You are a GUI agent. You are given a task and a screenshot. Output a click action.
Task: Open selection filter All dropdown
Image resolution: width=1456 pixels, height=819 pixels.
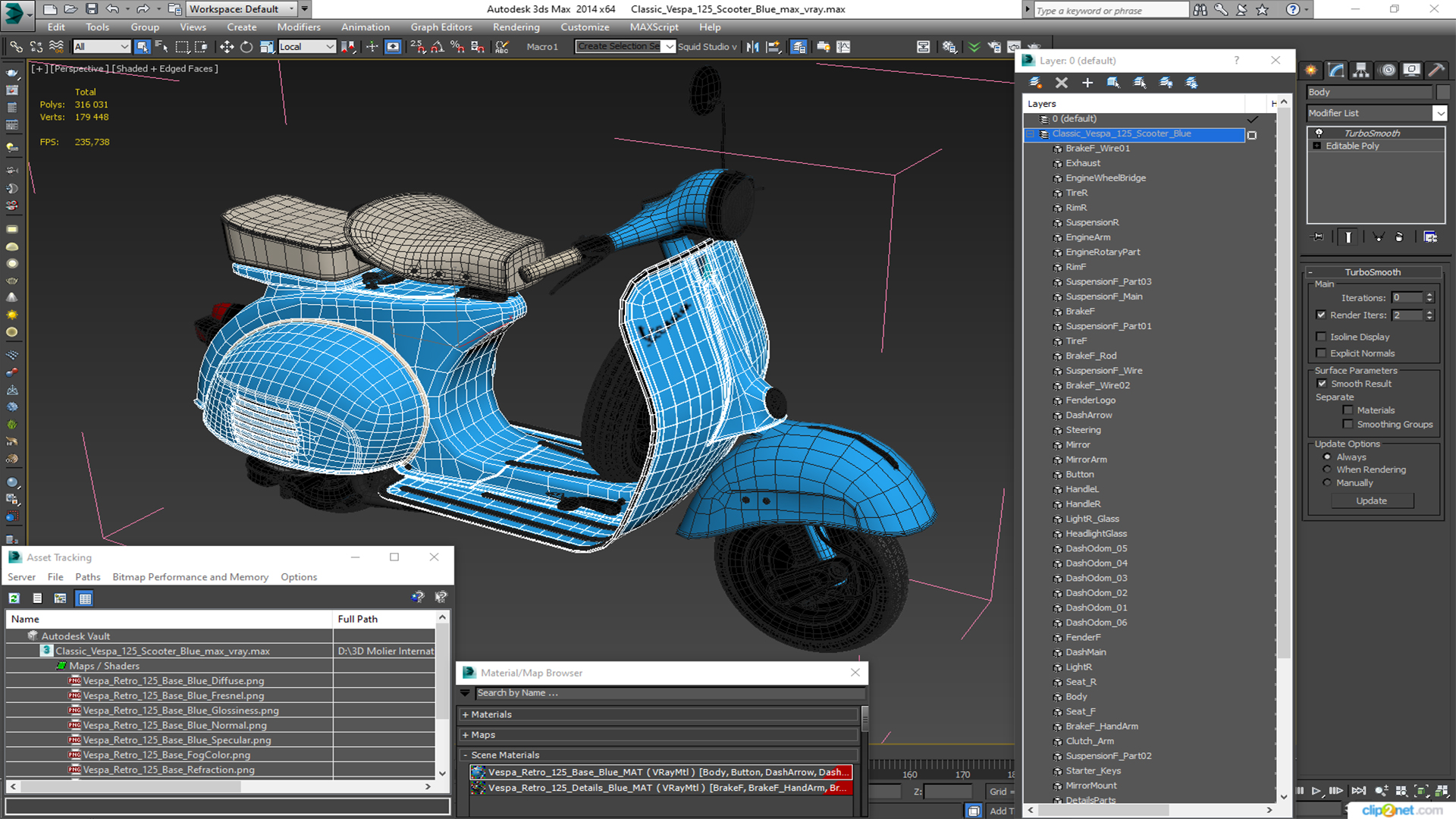tap(102, 47)
